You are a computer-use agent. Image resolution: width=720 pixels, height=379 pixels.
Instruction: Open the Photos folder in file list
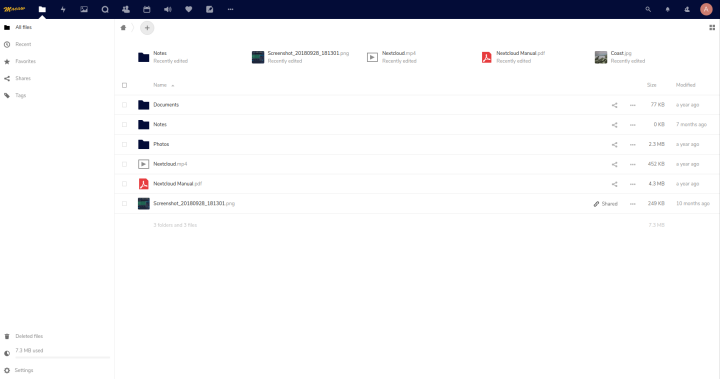(161, 144)
